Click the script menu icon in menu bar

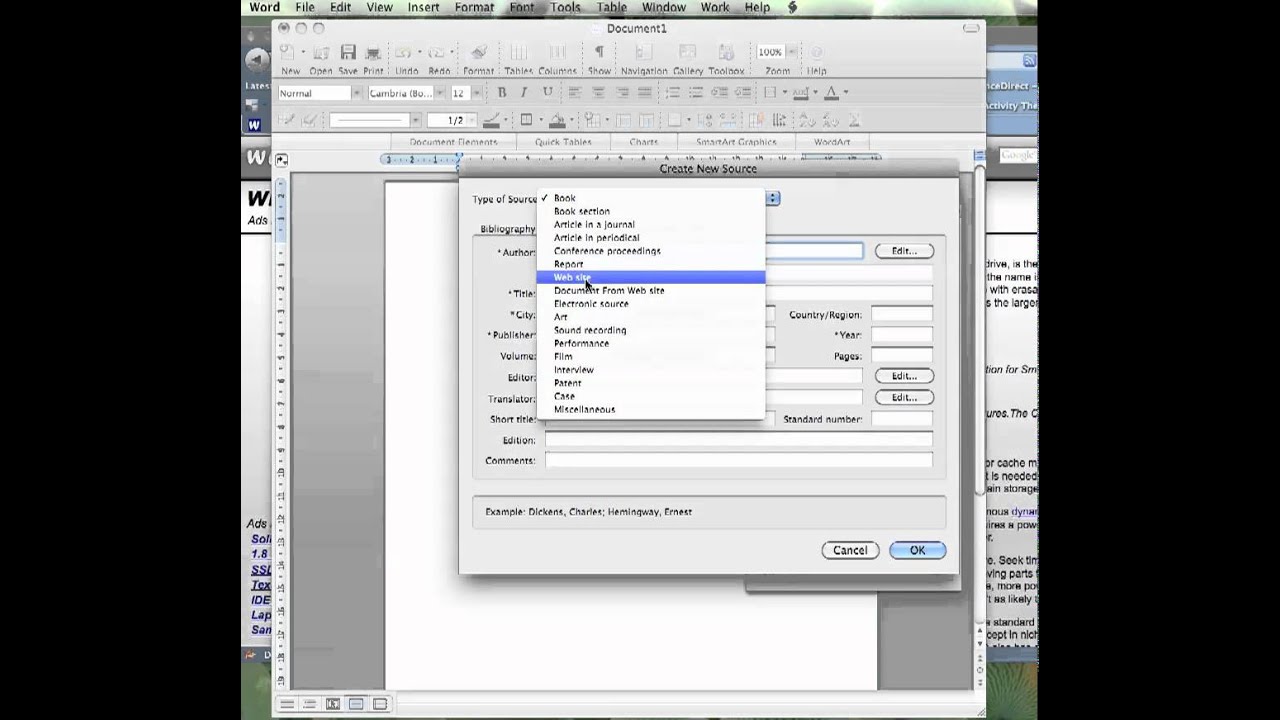pyautogui.click(x=793, y=7)
